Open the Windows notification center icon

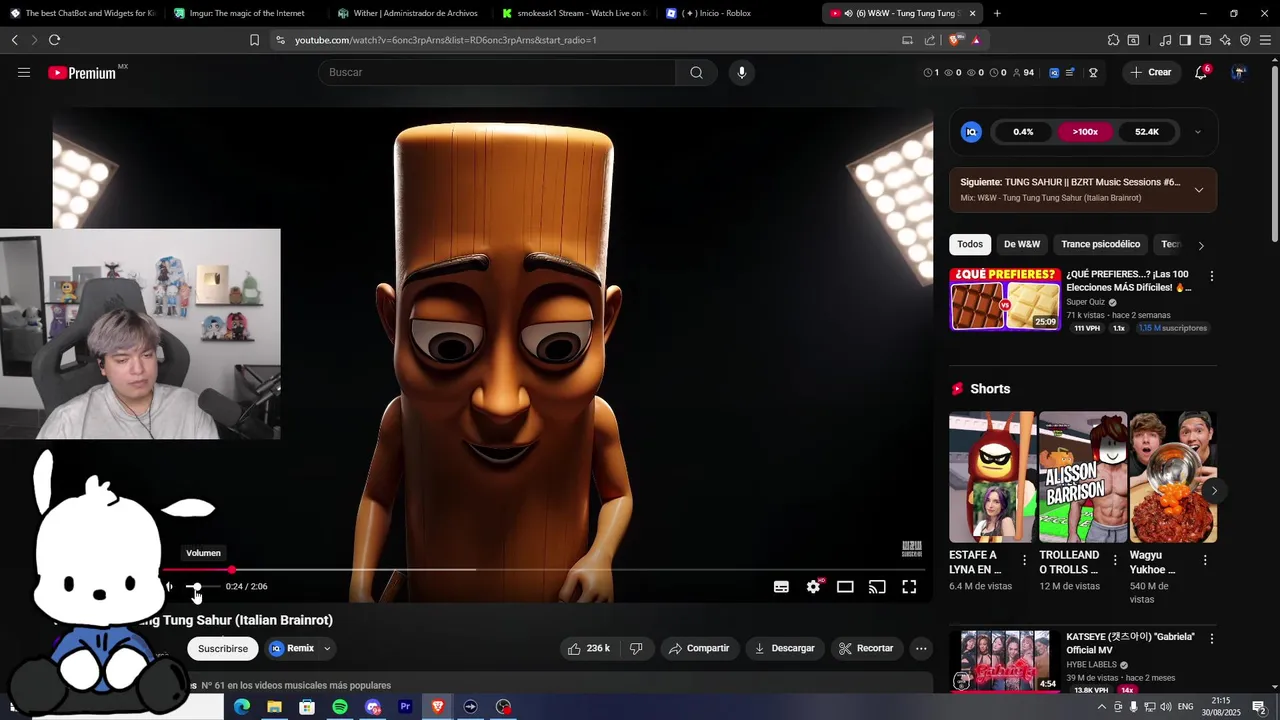coord(1260,707)
